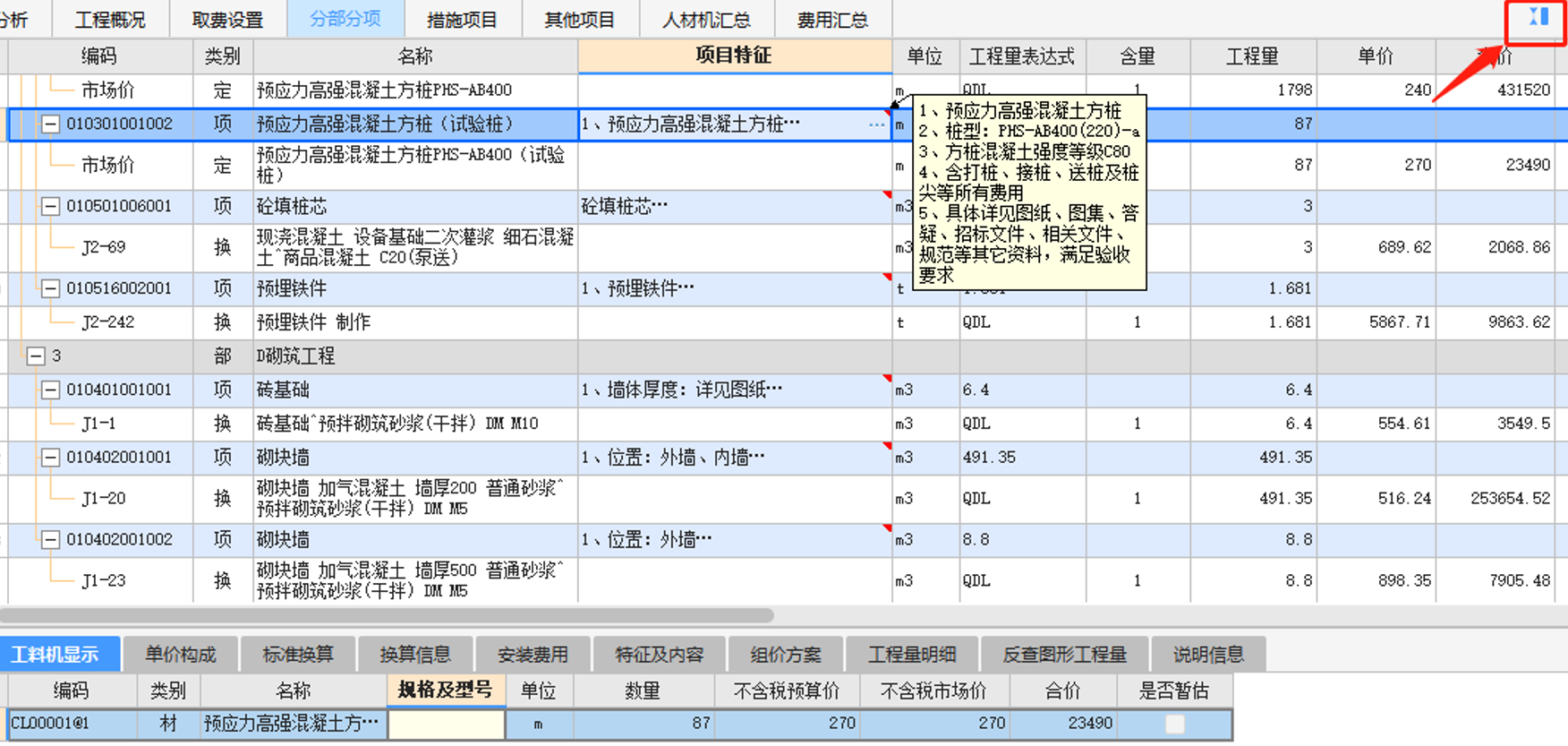Click the 编码 column header in main table
This screenshot has width=1568, height=746.
point(99,56)
